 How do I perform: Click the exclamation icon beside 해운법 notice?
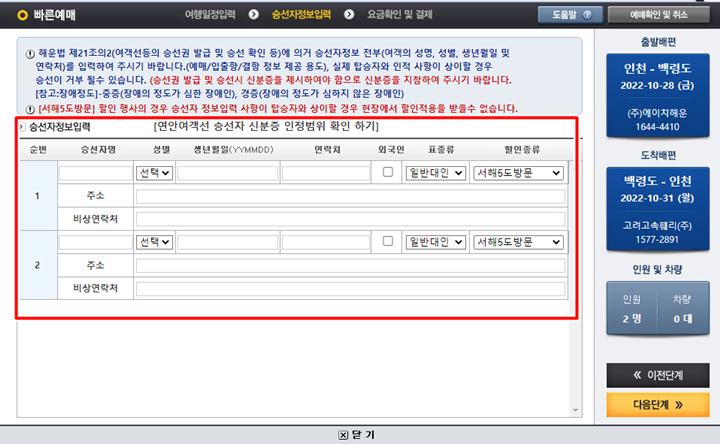coord(30,54)
